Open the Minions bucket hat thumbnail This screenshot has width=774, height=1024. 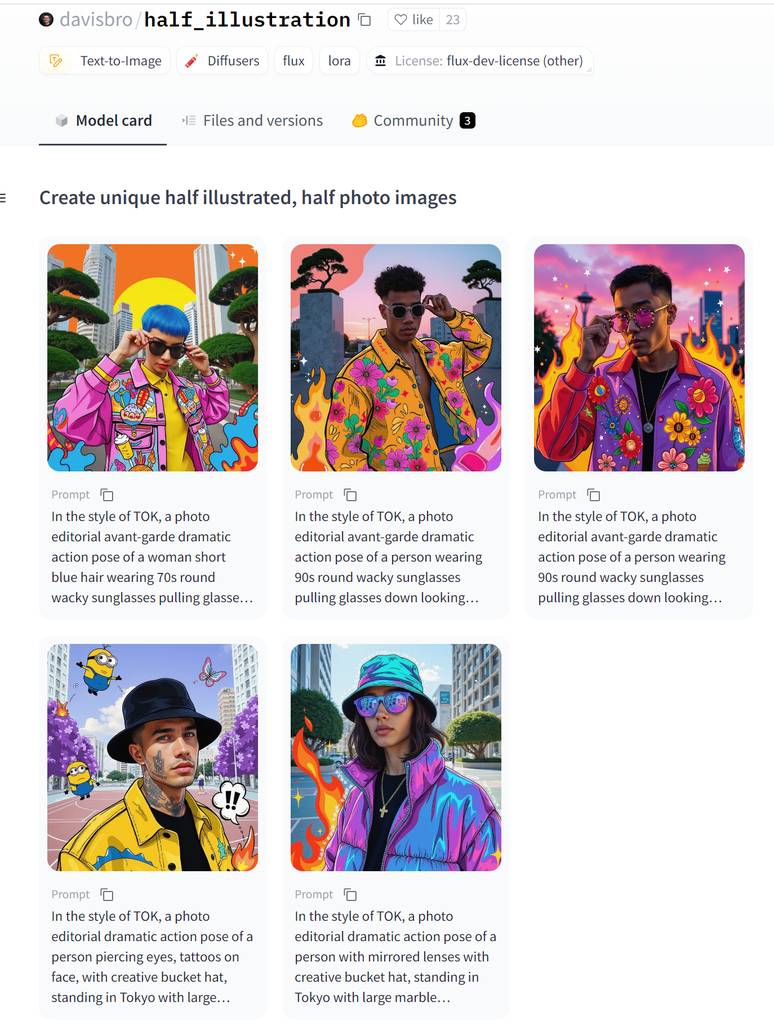153,758
